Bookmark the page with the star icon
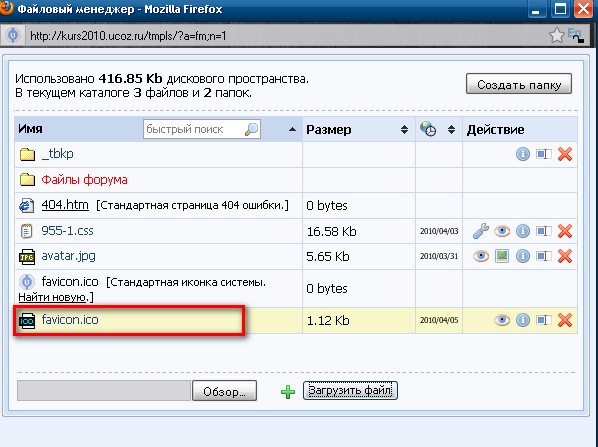This screenshot has width=598, height=447. [x=556, y=36]
